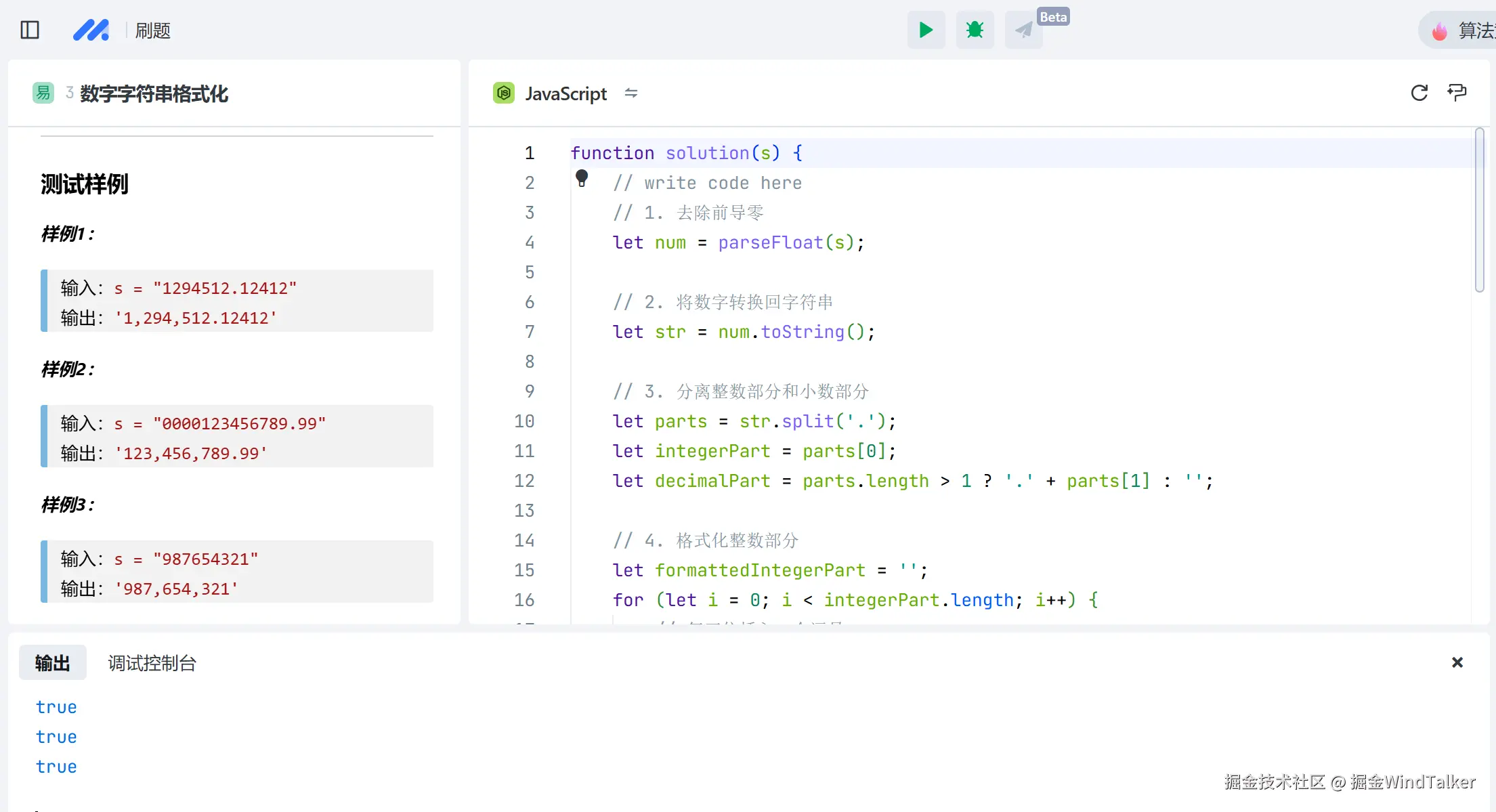Select the 输出 tab
Screen dimensions: 1496x812
click(x=53, y=662)
